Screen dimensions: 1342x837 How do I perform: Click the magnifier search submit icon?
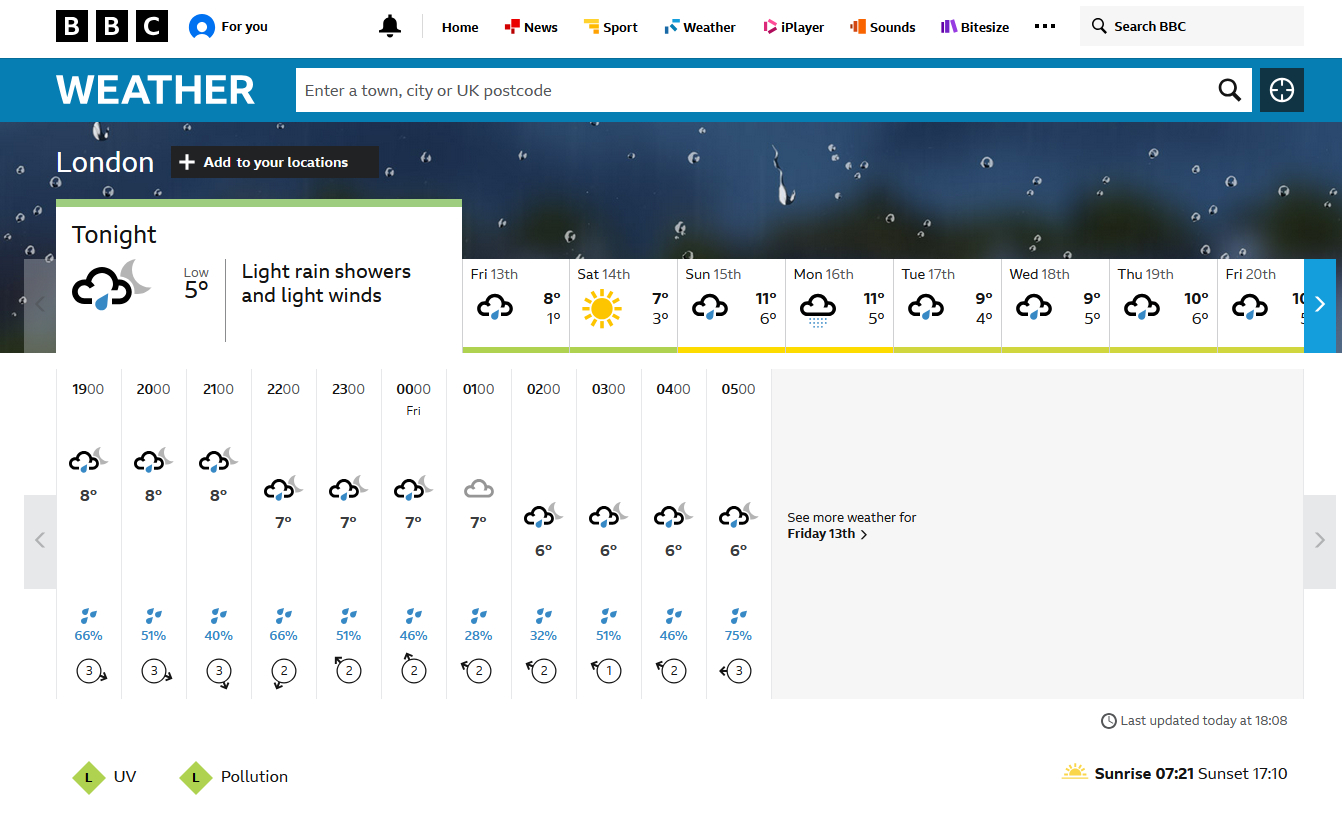pos(1229,90)
